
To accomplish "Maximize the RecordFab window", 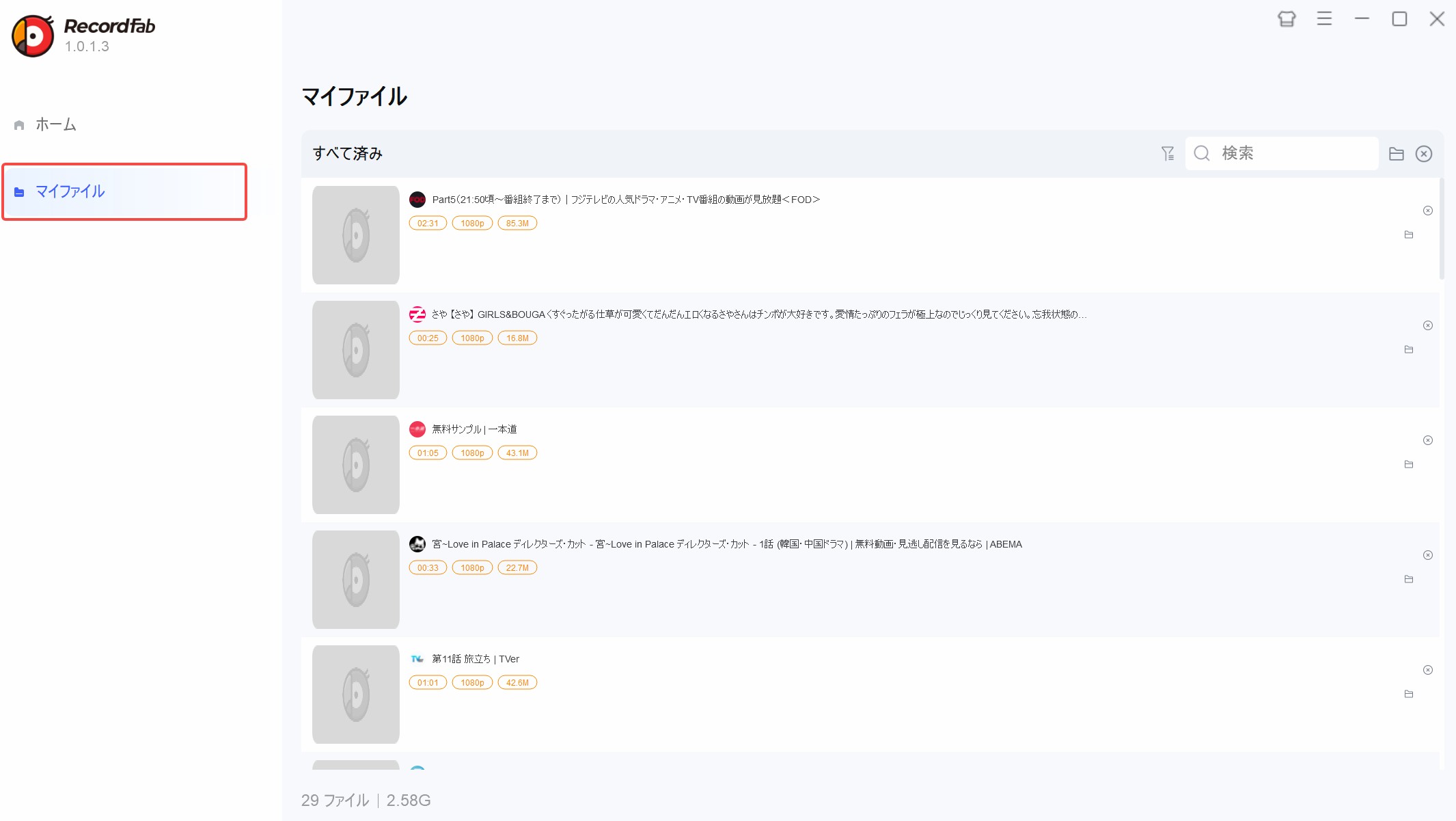I will (1399, 19).
